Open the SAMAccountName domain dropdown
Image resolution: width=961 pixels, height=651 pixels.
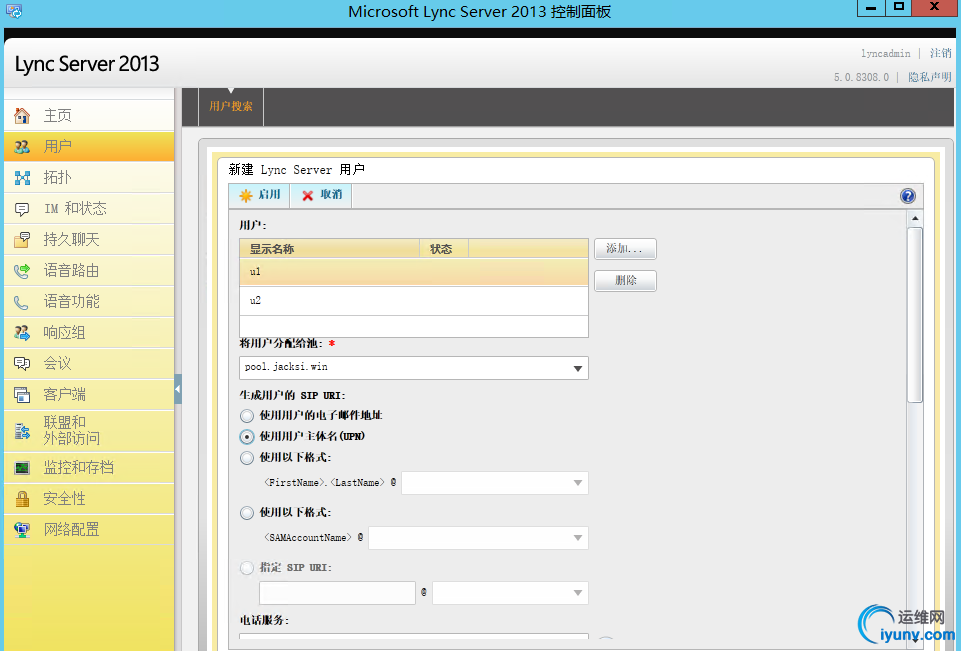577,538
